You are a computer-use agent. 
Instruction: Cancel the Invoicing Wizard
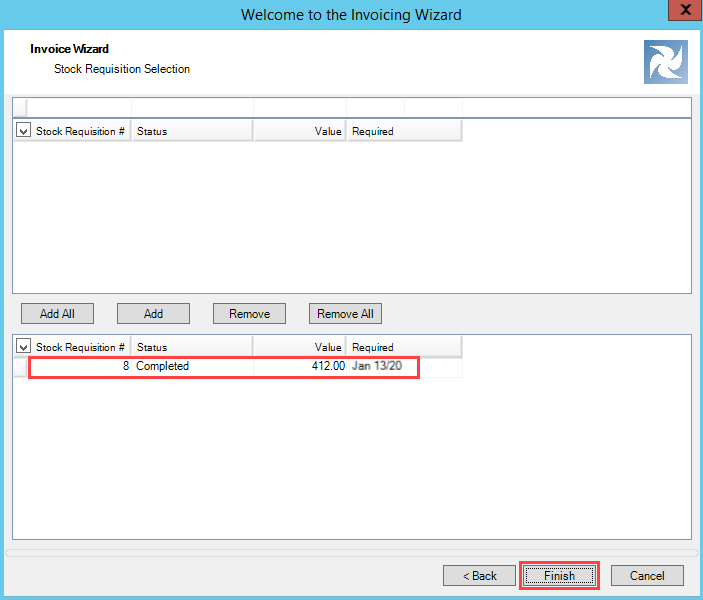pyautogui.click(x=647, y=576)
